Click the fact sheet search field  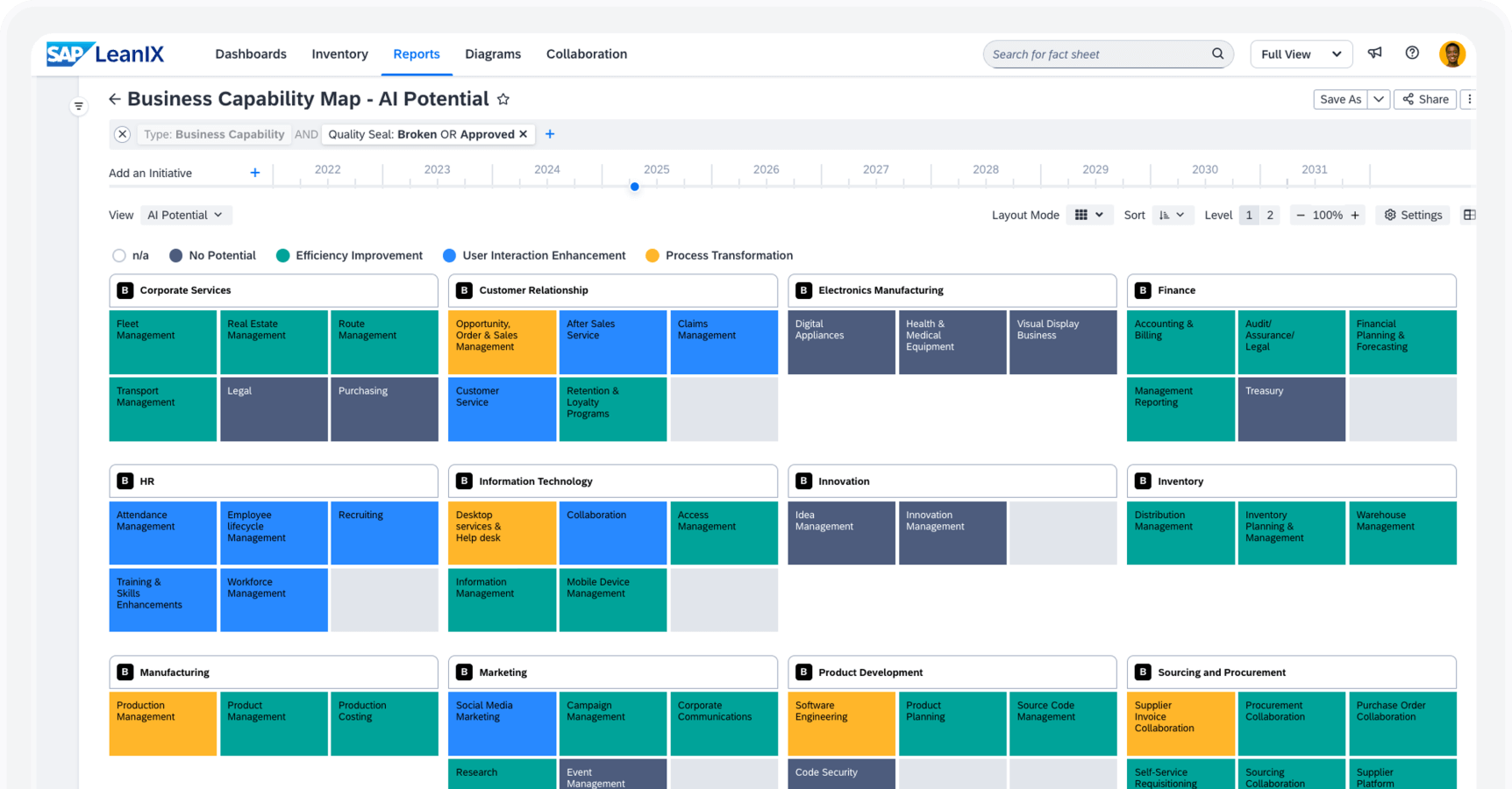1096,53
